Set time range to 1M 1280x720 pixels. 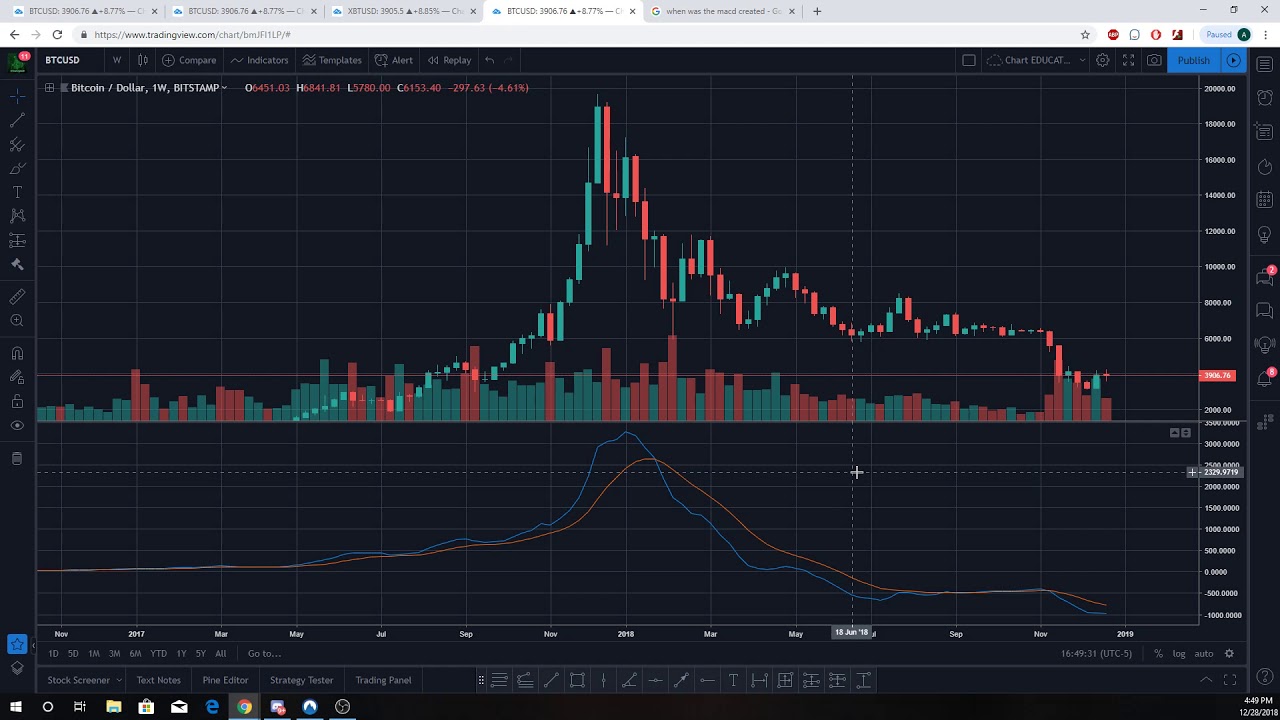[x=93, y=653]
